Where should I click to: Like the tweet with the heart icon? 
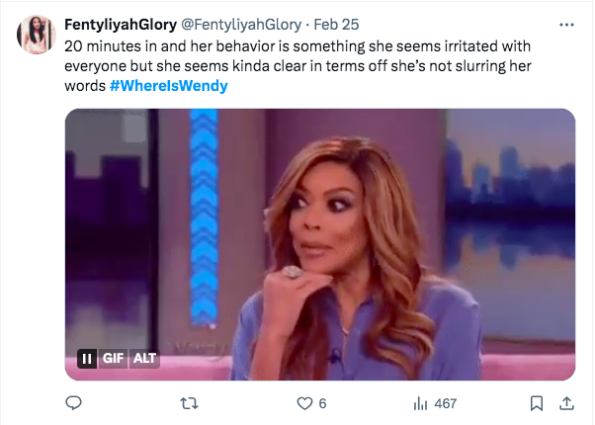point(304,403)
